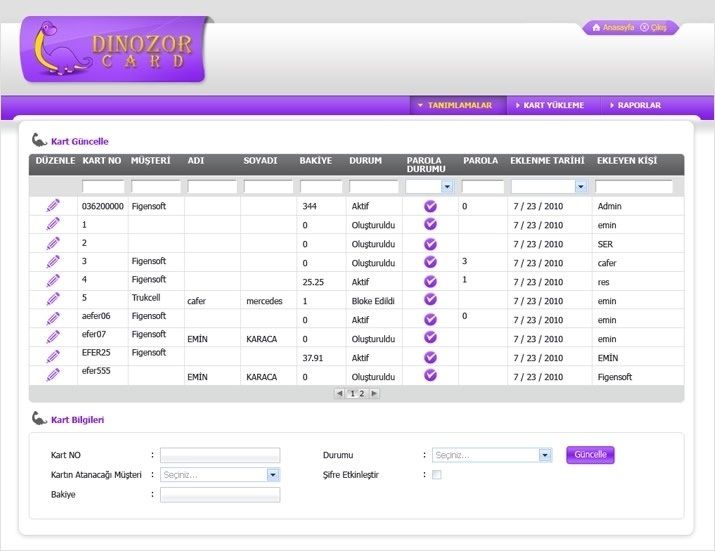Click the Parola filter field
This screenshot has width=715, height=551.
pos(483,187)
